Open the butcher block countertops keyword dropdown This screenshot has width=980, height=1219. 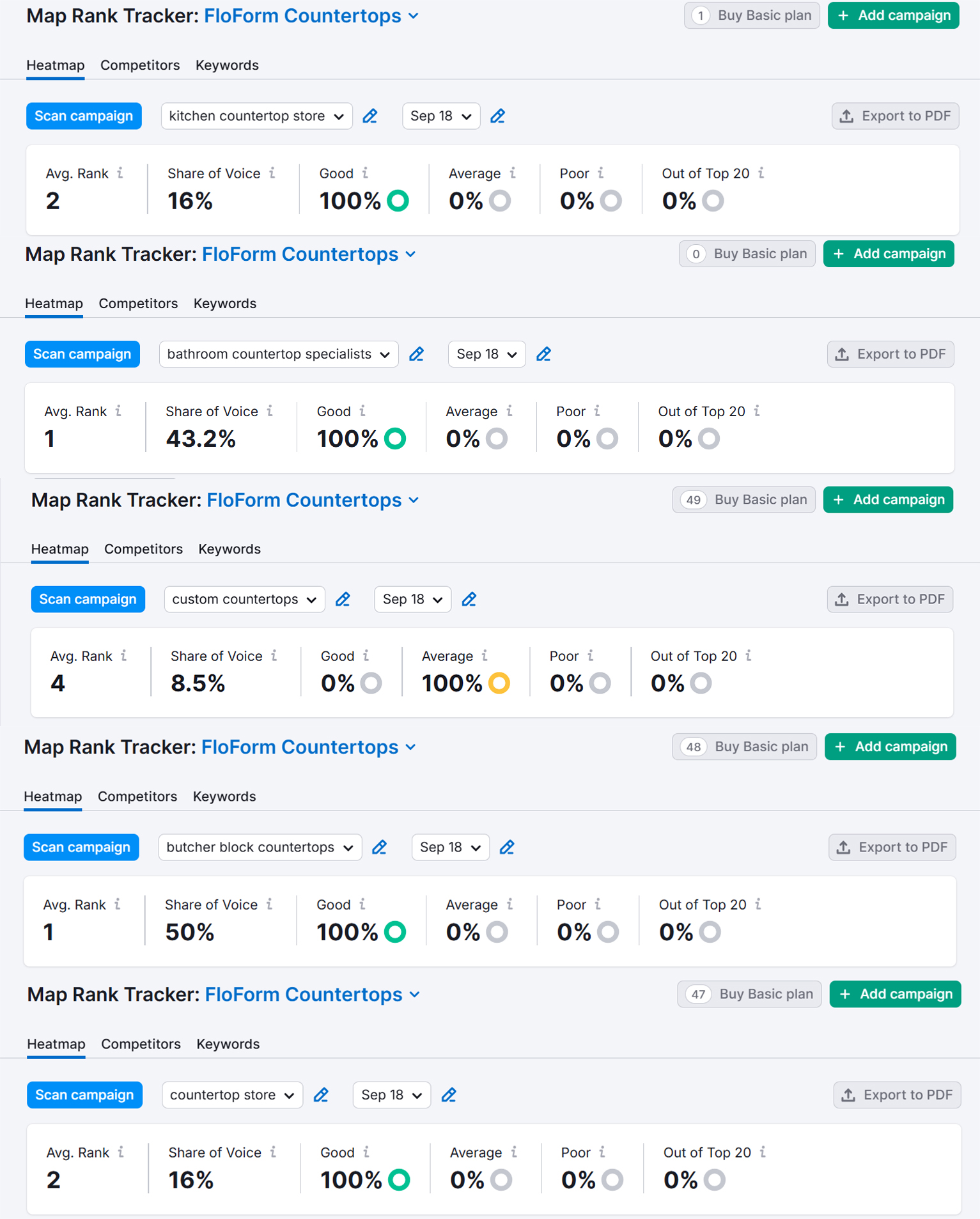[260, 848]
